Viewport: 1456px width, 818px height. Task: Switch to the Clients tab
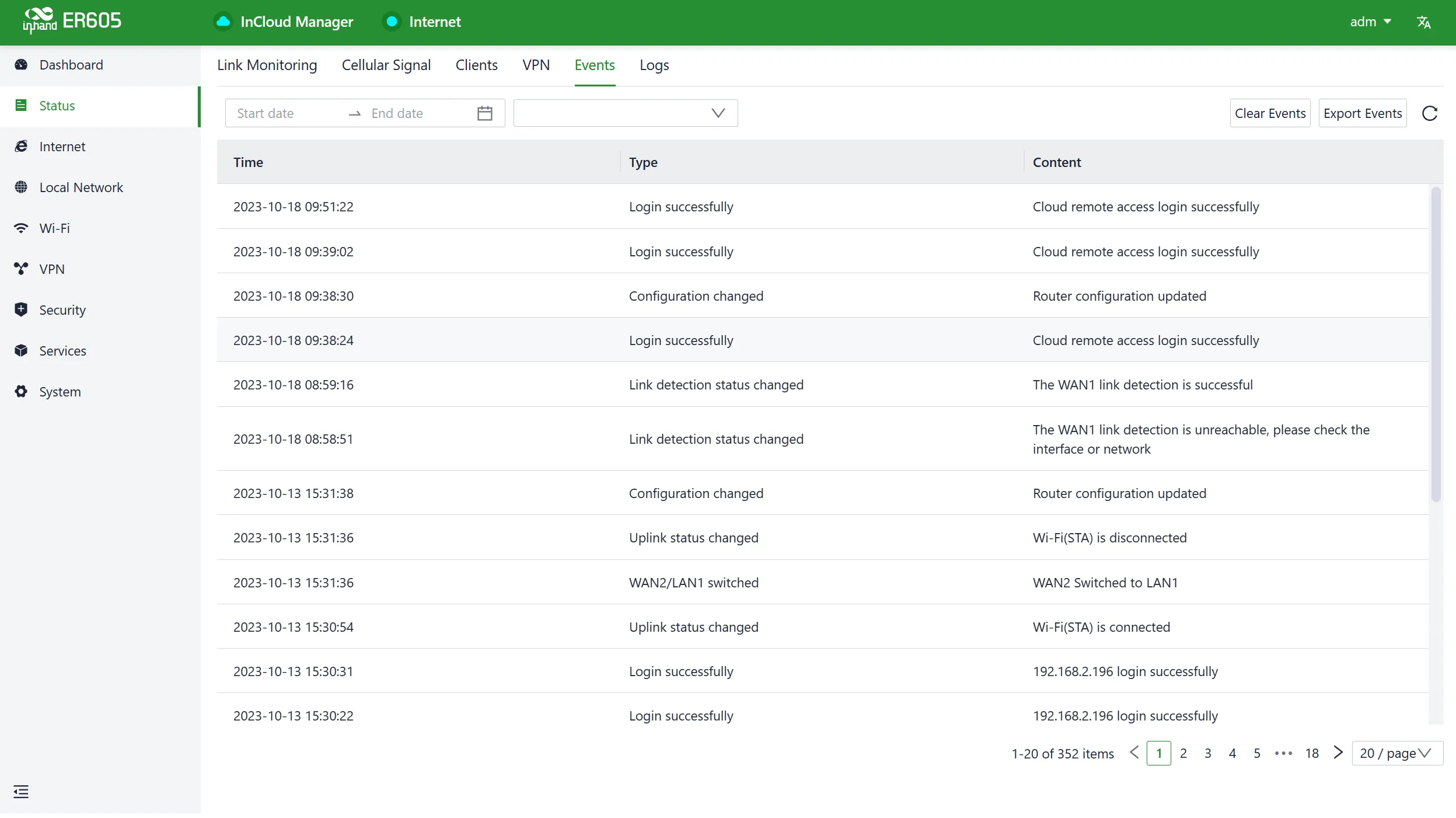pos(477,65)
